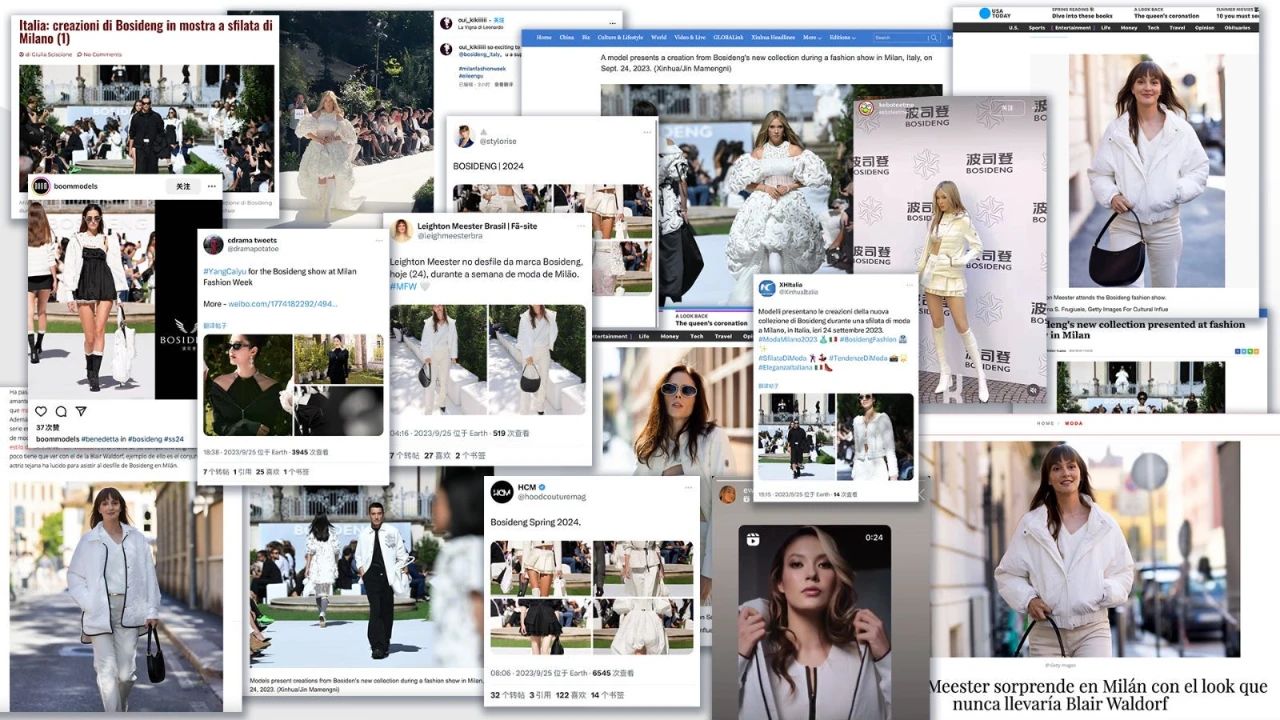Screen dimensions: 1280x720
Task: Open the share buttons on the 'new collection presented' article
Action: point(1247,351)
